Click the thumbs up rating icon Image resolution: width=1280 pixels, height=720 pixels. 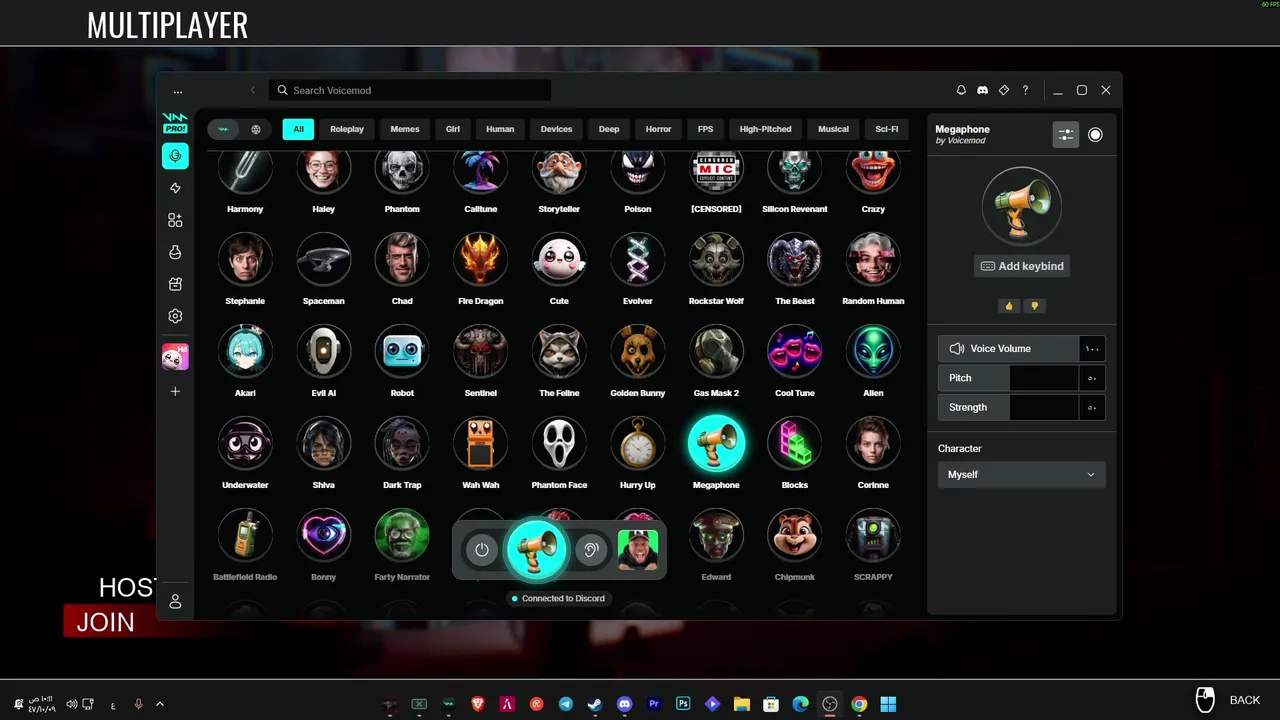point(1009,306)
